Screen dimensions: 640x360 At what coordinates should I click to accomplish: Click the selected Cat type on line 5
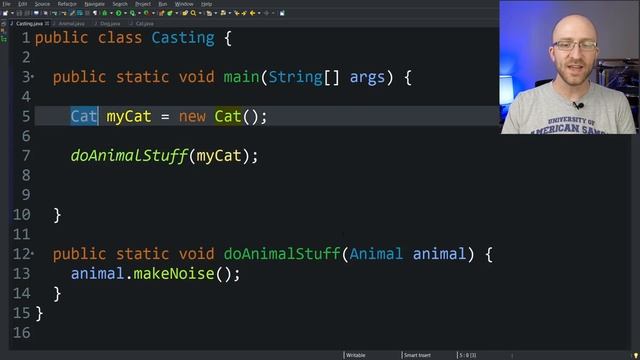[84, 116]
